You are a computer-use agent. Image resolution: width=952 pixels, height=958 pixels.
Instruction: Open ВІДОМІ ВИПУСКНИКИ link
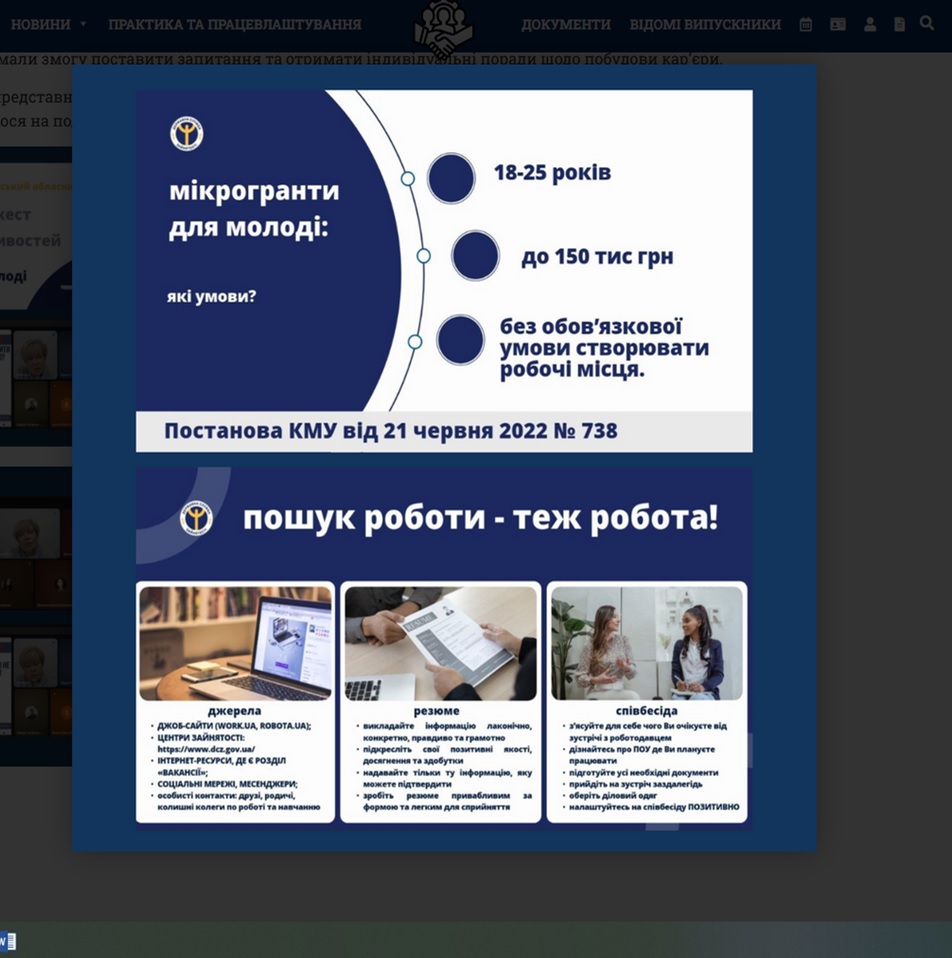(x=705, y=24)
